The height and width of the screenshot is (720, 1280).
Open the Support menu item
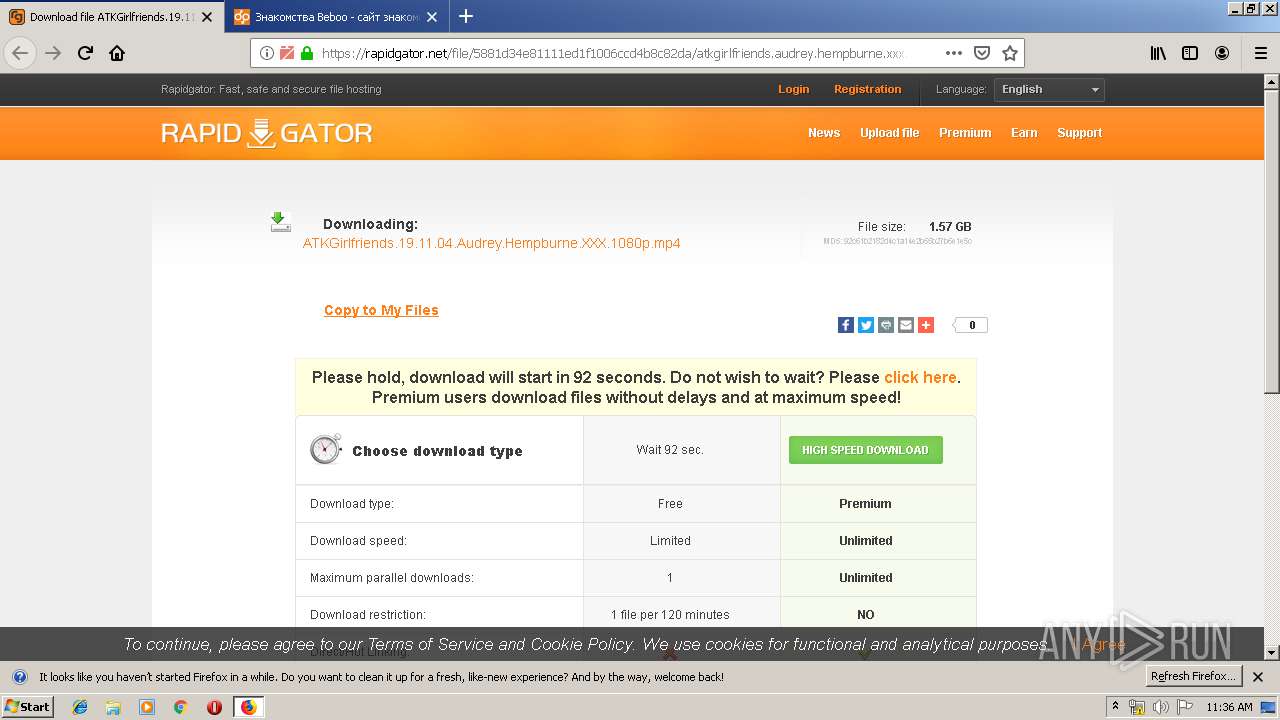point(1080,133)
